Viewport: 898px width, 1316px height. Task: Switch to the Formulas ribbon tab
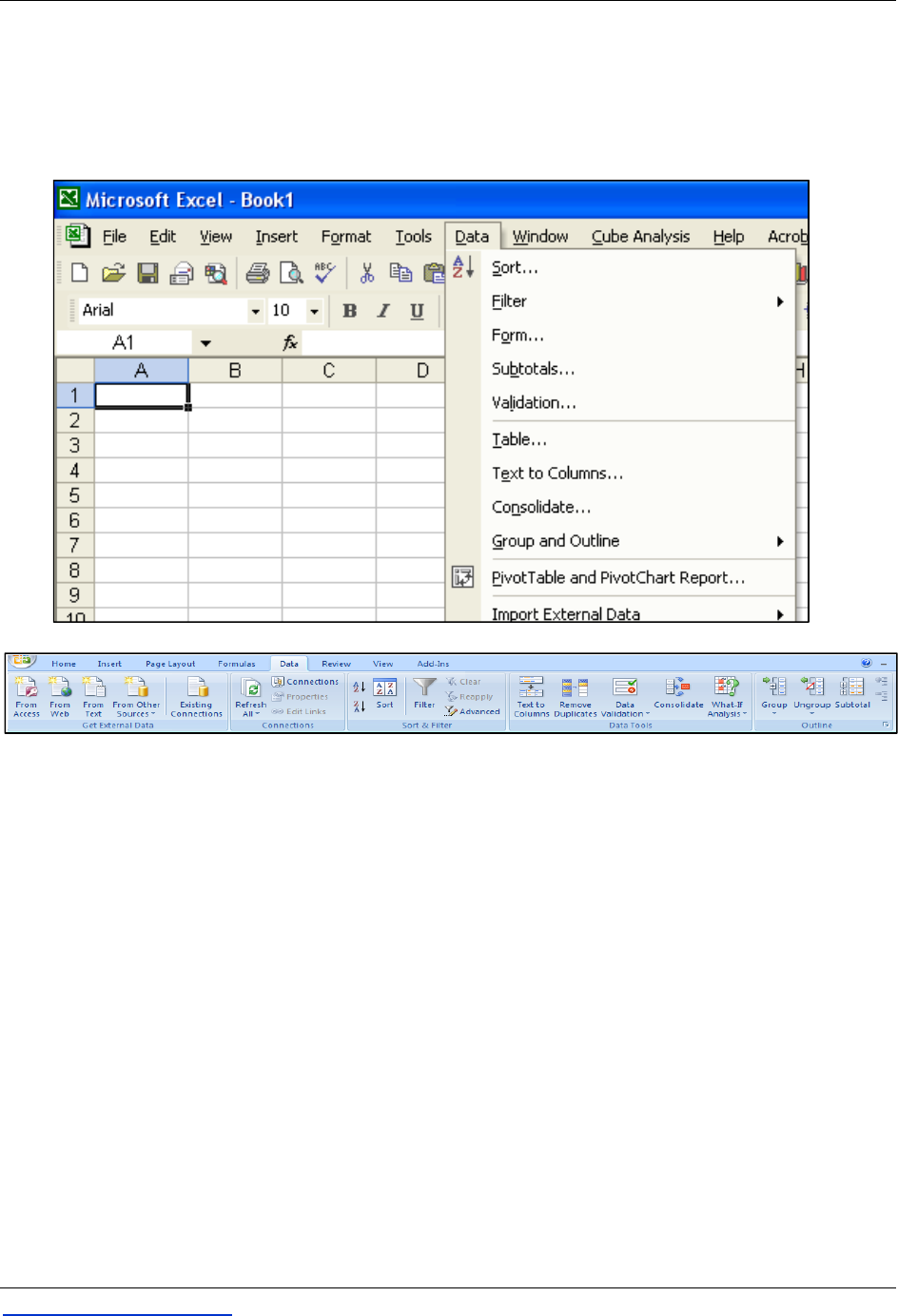click(x=237, y=664)
